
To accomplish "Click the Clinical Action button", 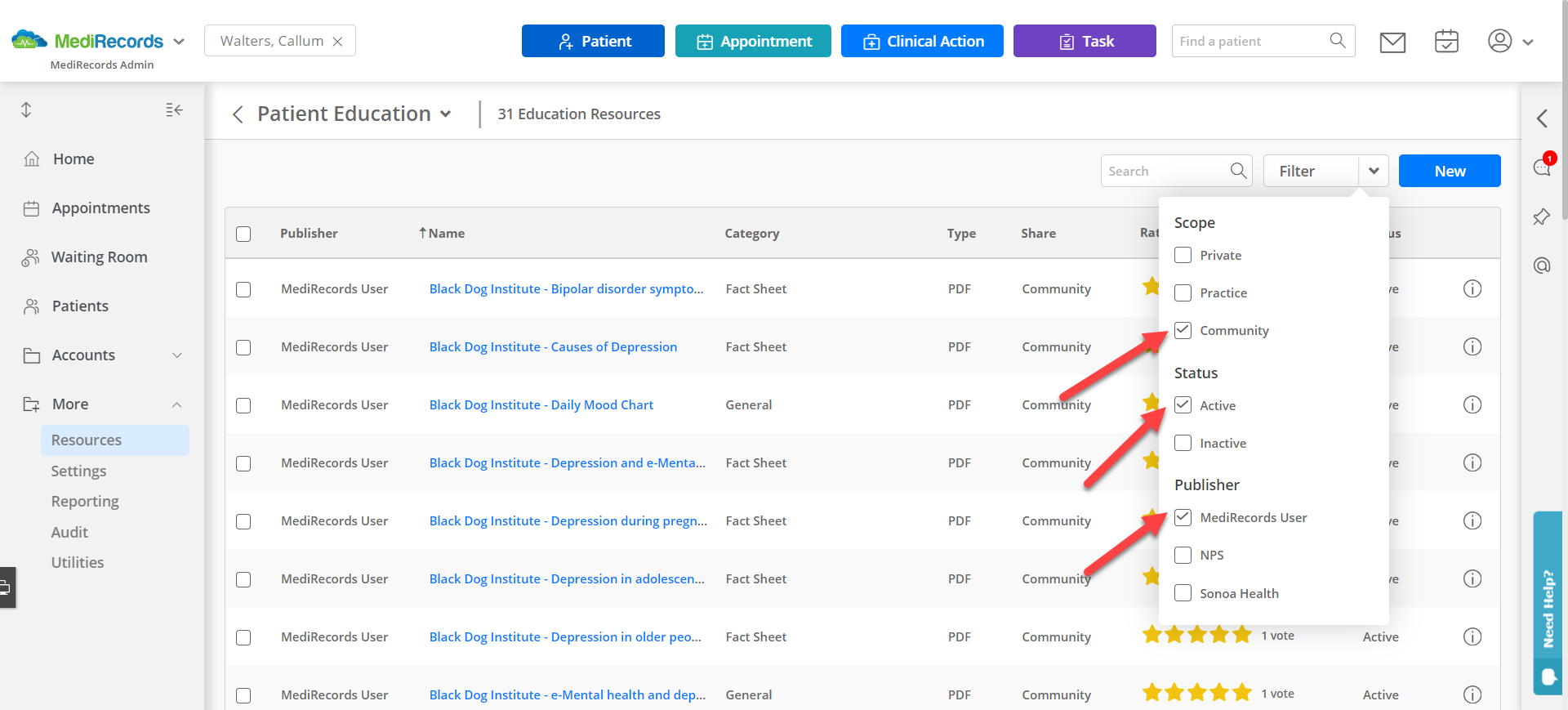I will [922, 41].
